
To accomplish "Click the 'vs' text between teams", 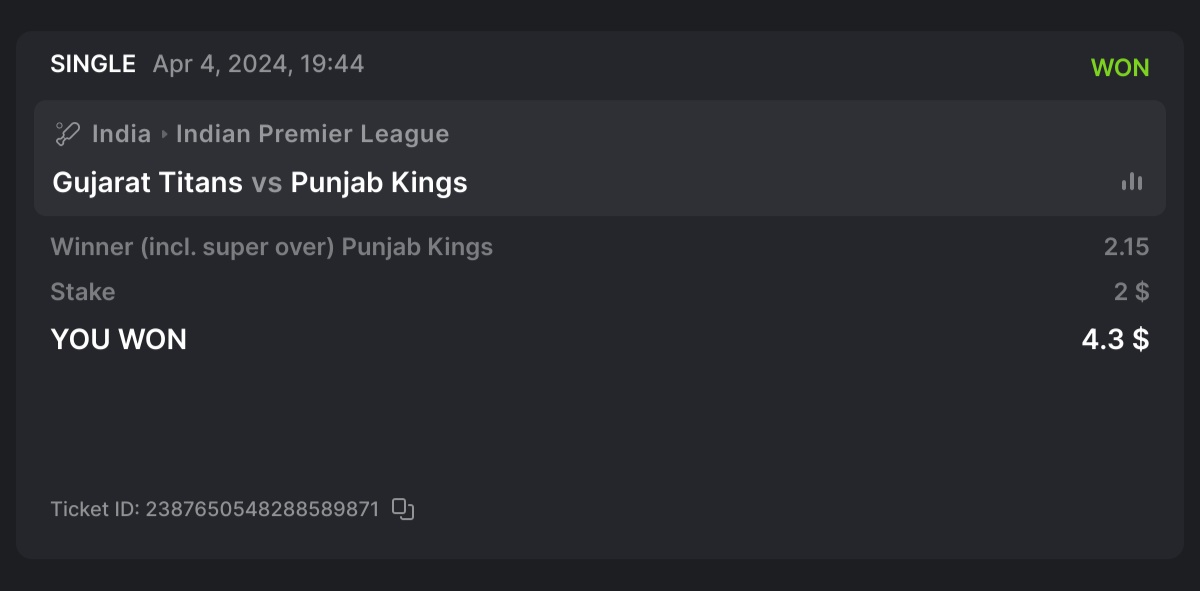I will click(x=266, y=183).
